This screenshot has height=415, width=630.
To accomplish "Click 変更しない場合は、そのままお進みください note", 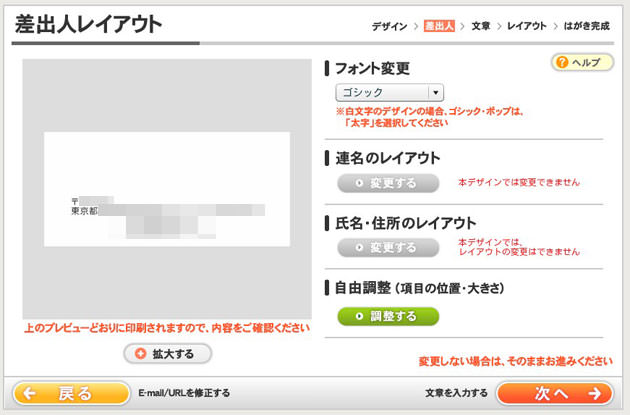I will tap(516, 361).
